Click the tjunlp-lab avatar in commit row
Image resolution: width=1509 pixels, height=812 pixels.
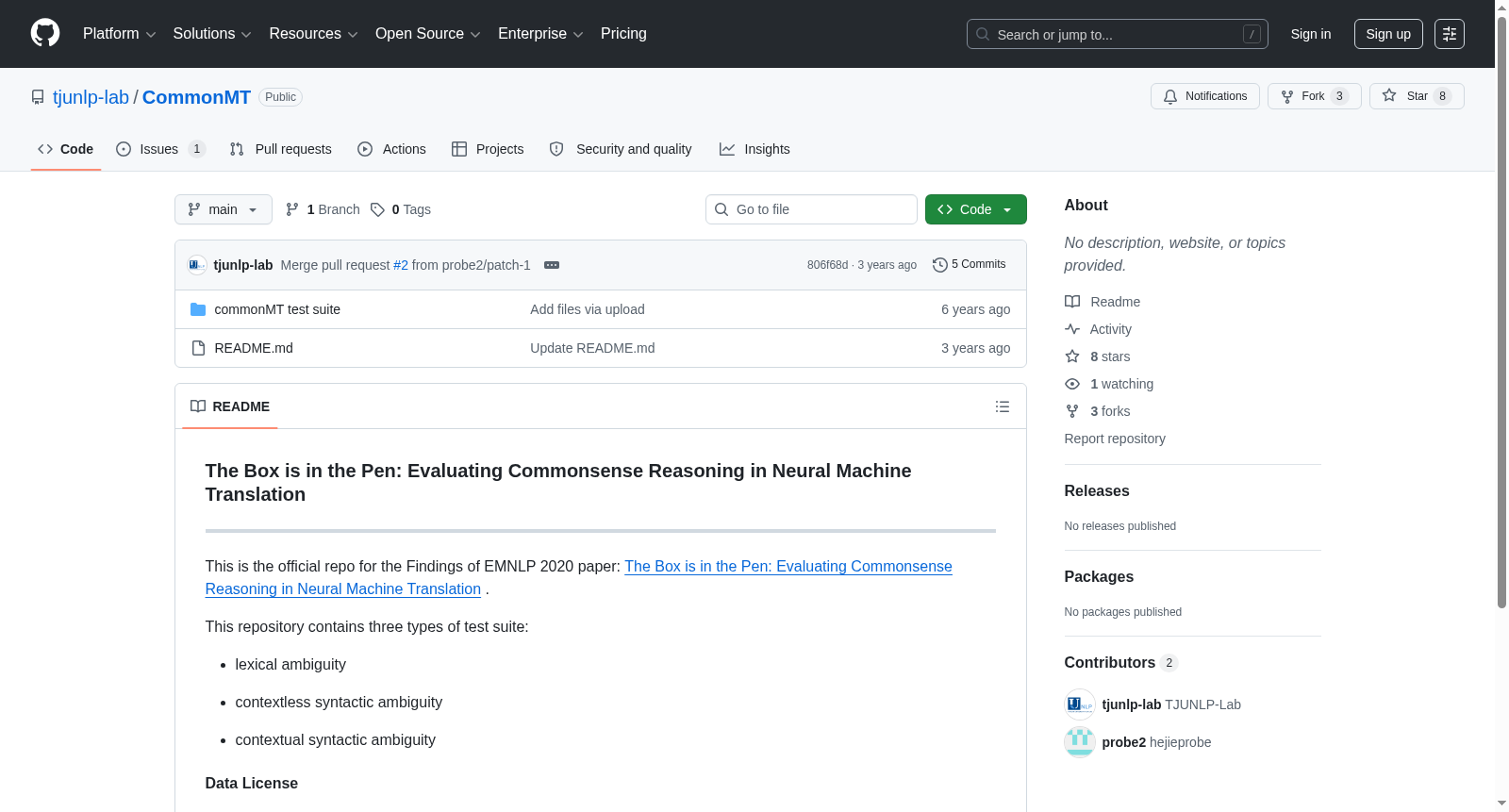coord(197,265)
